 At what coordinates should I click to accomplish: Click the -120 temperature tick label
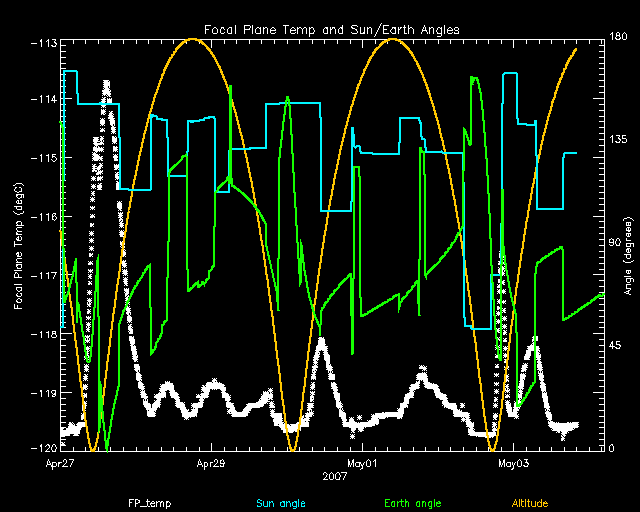pyautogui.click(x=44, y=447)
